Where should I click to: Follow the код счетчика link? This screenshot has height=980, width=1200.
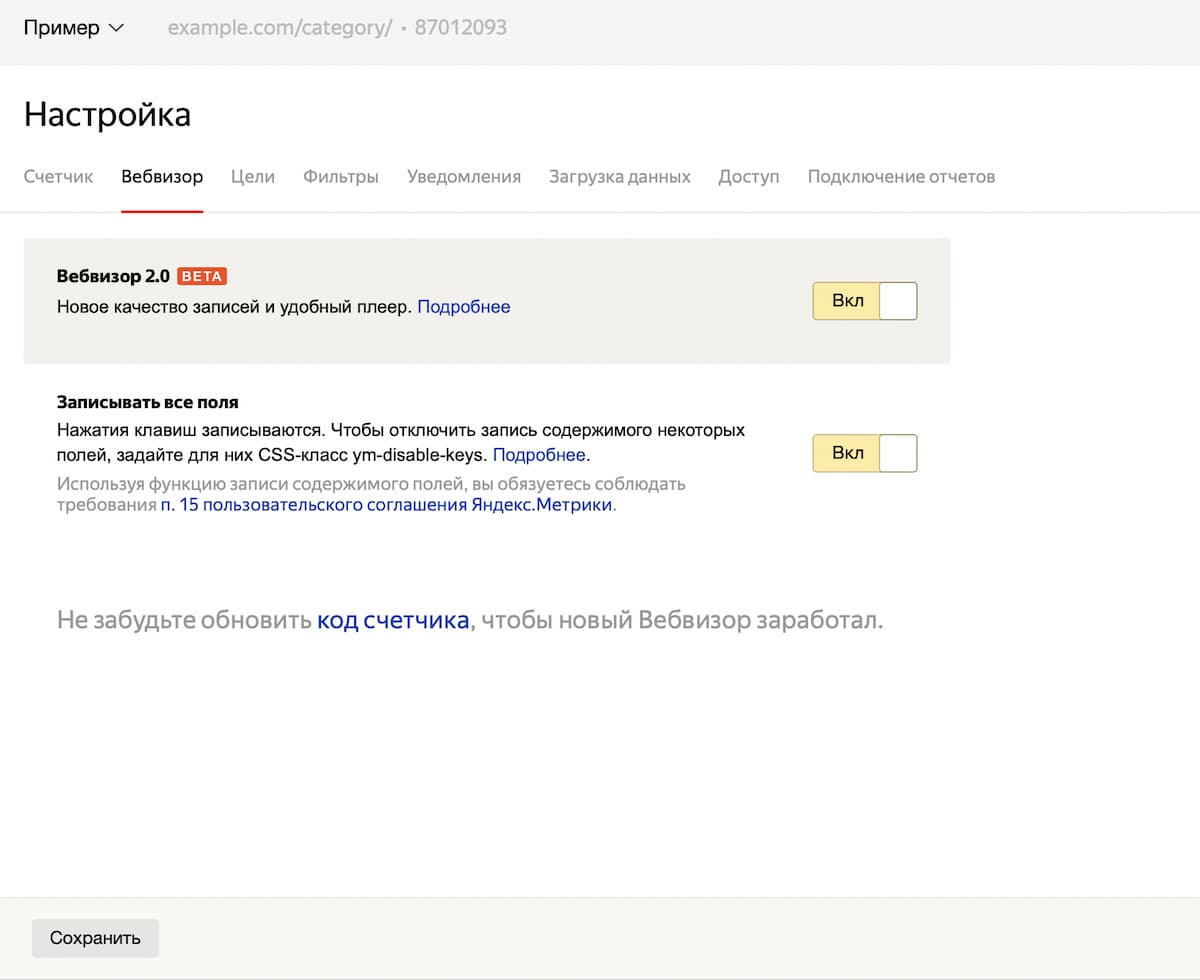pyautogui.click(x=393, y=620)
